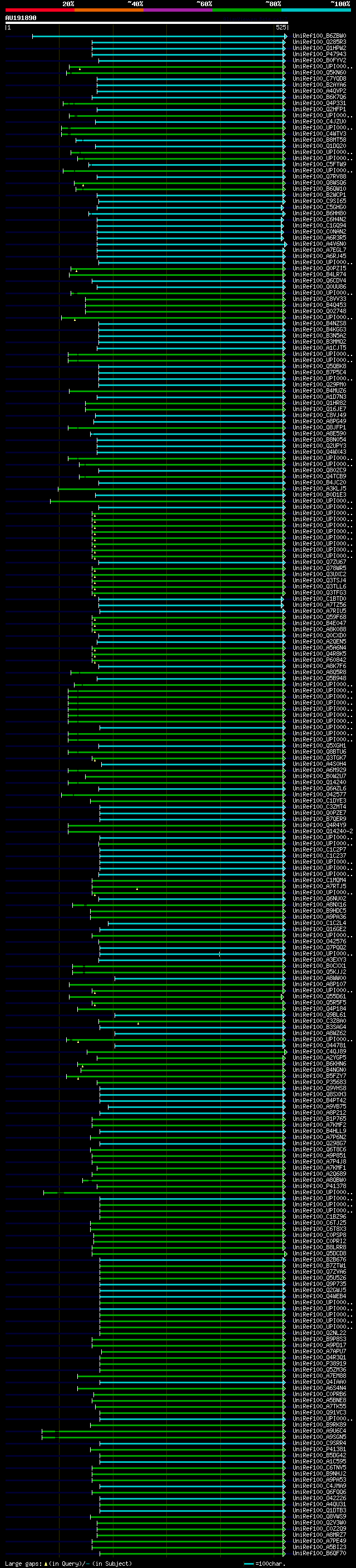Viewport: 356px width, 1568px height.
Task: Select the UniRef100_A6R3R5 label
Action: (319, 238)
